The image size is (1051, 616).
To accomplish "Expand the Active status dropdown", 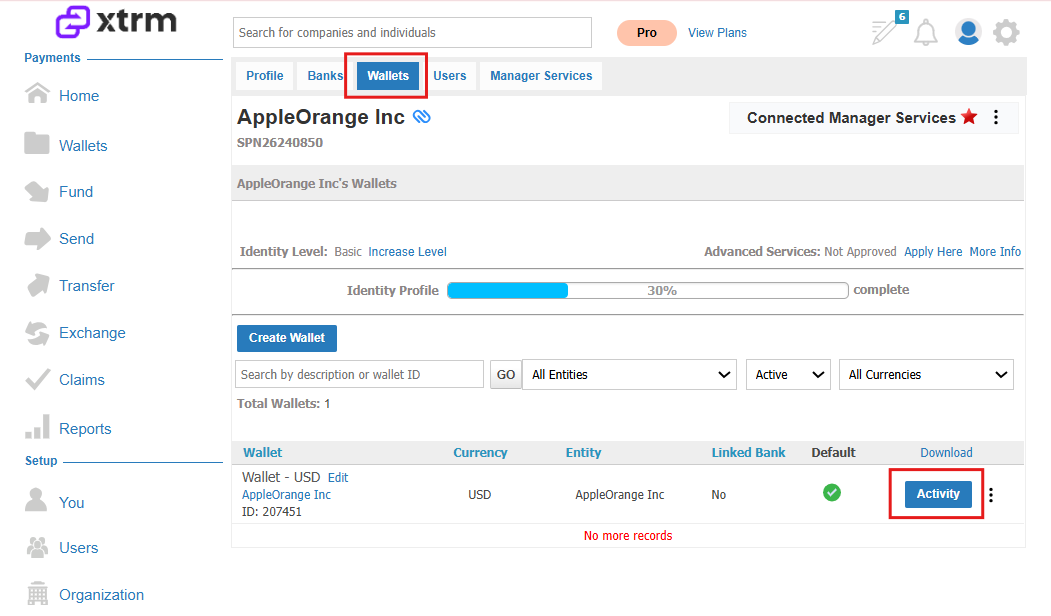I will (x=788, y=375).
